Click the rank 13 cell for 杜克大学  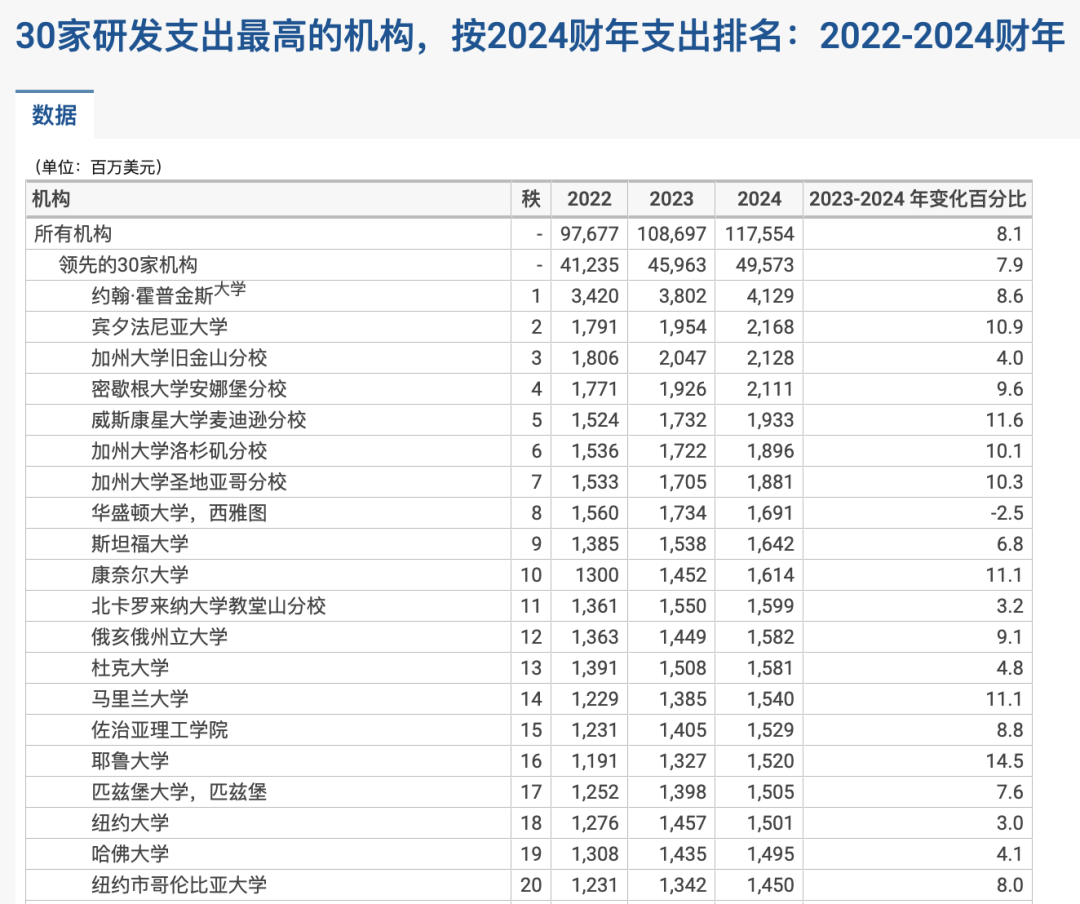(x=531, y=668)
